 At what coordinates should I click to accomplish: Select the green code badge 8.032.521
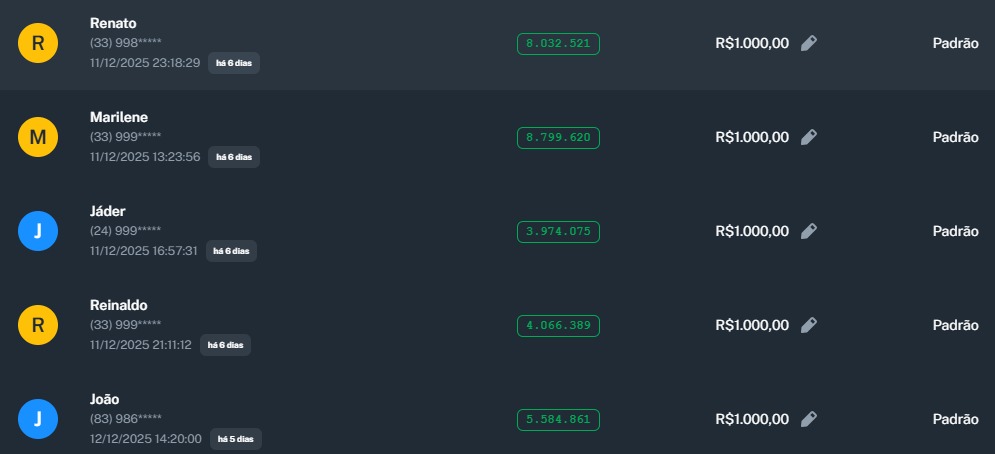point(558,44)
